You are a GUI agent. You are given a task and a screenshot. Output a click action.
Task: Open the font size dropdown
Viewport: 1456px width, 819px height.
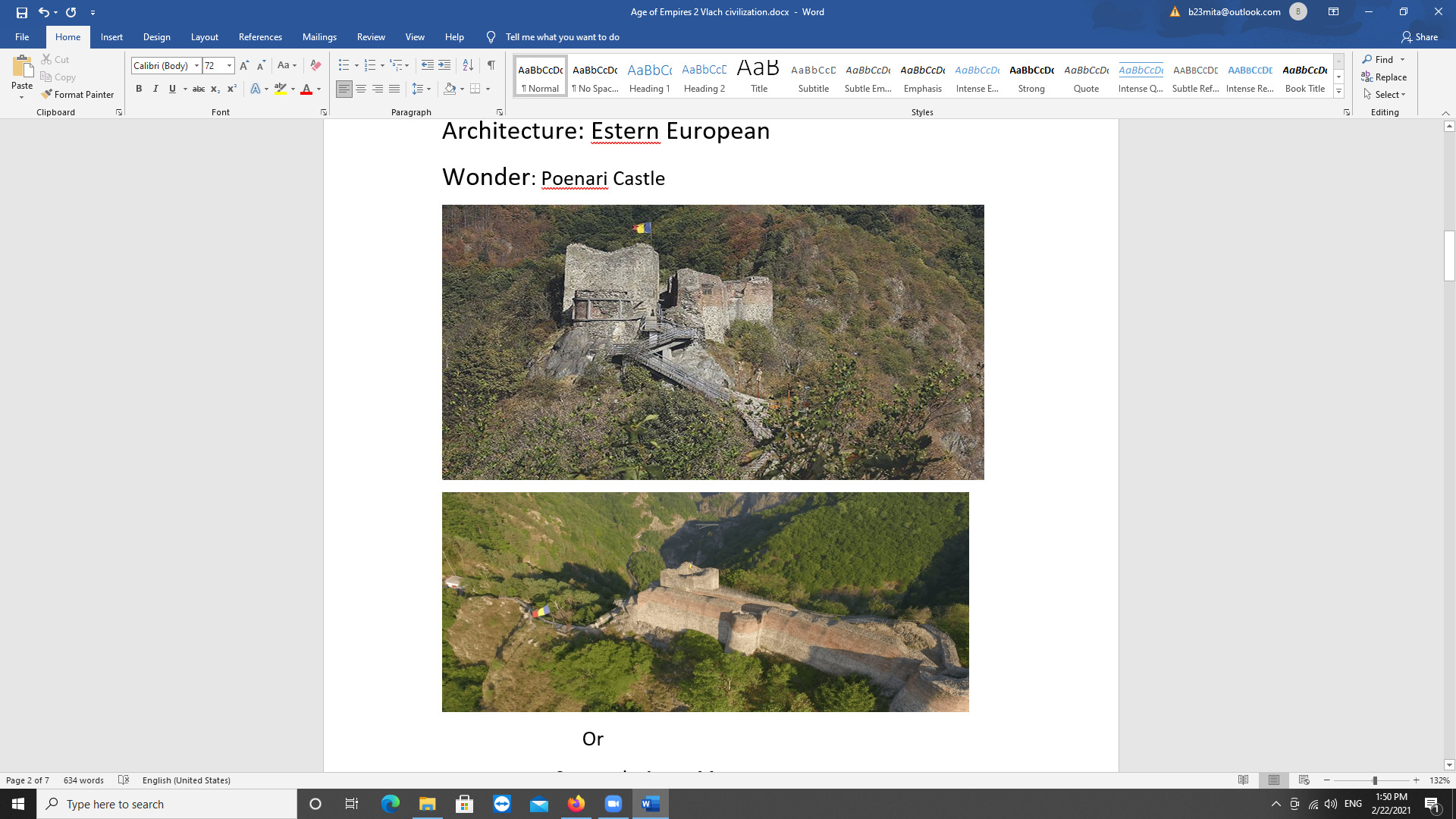coord(229,65)
